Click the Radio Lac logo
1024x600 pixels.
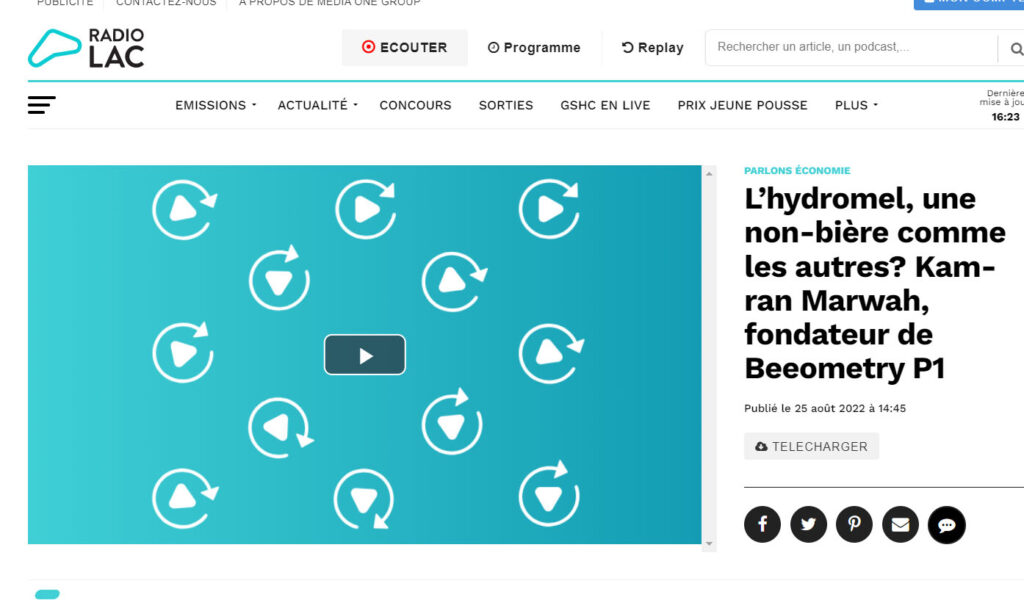point(86,48)
